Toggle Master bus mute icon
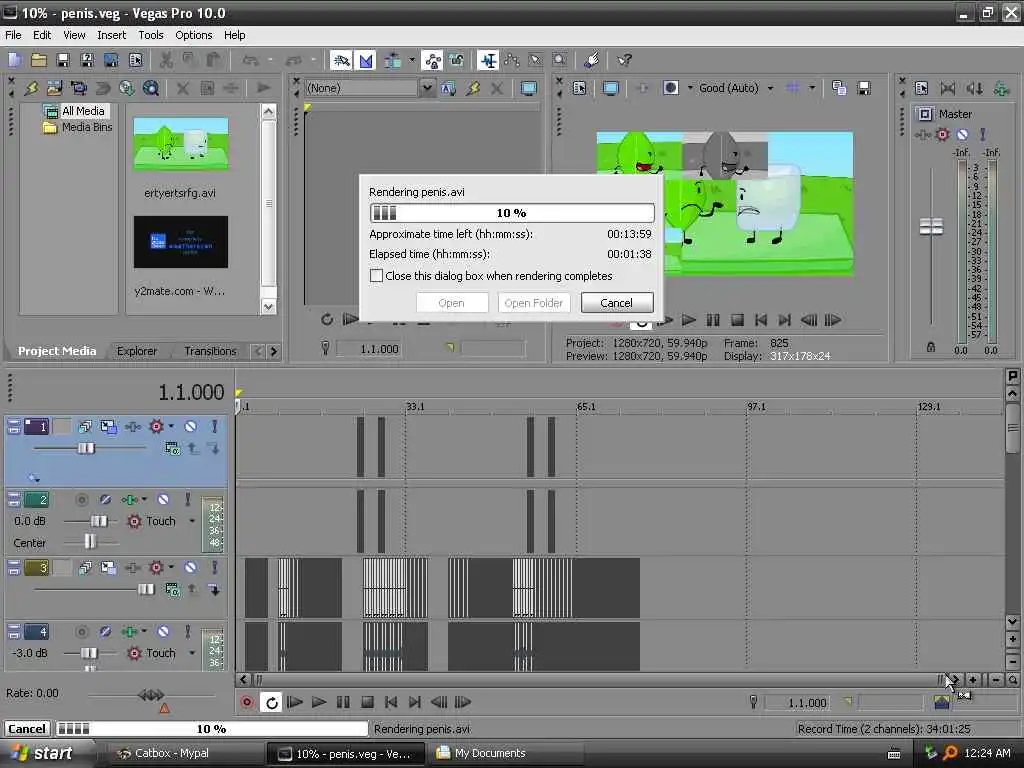Screen dimensions: 1024x768 click(962, 135)
